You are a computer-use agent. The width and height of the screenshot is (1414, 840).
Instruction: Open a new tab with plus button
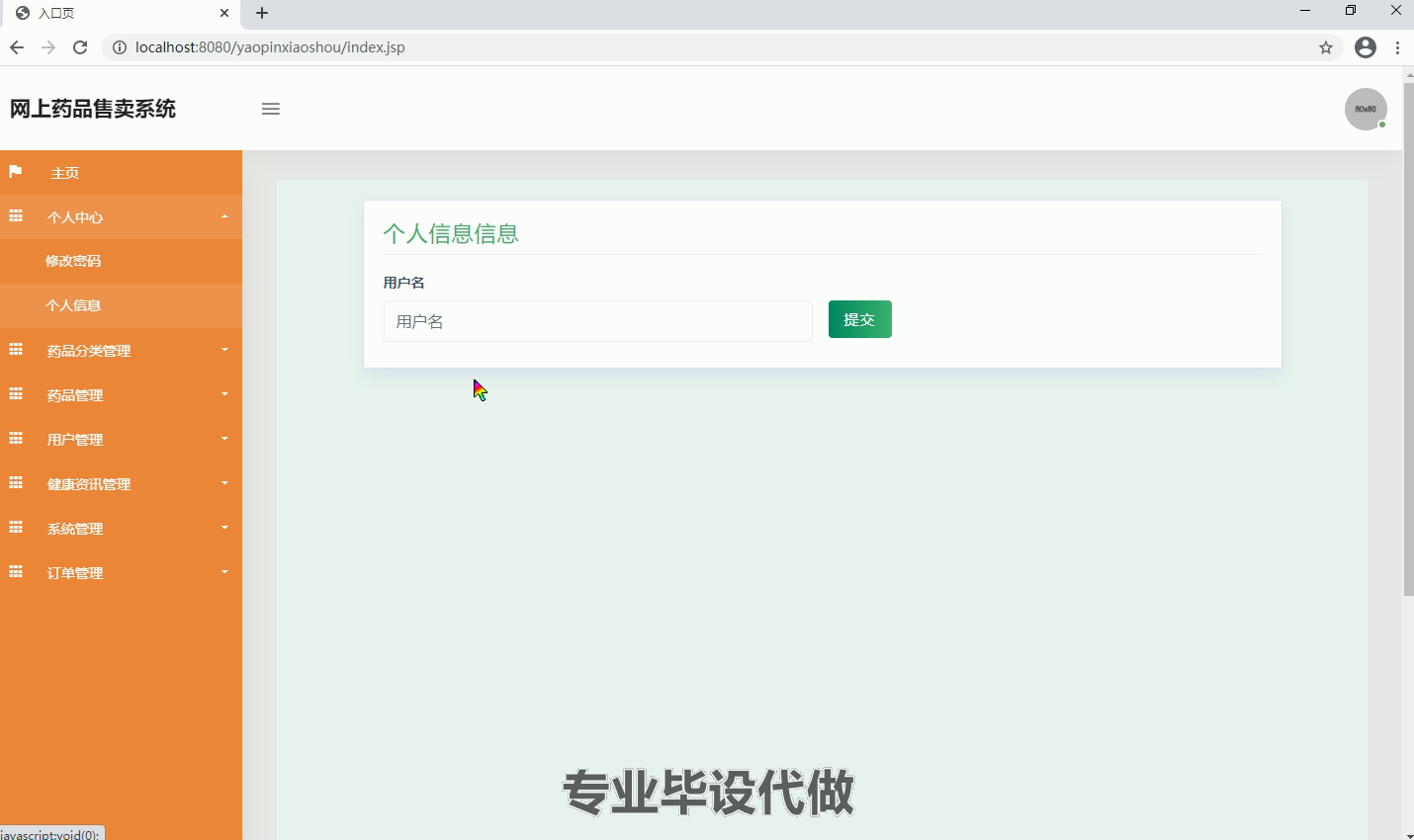[x=262, y=13]
